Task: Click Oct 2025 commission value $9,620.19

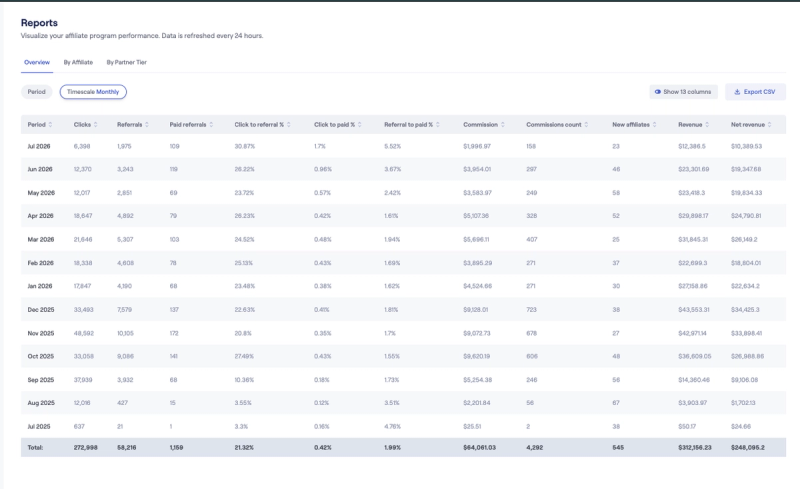Action: 477,356
